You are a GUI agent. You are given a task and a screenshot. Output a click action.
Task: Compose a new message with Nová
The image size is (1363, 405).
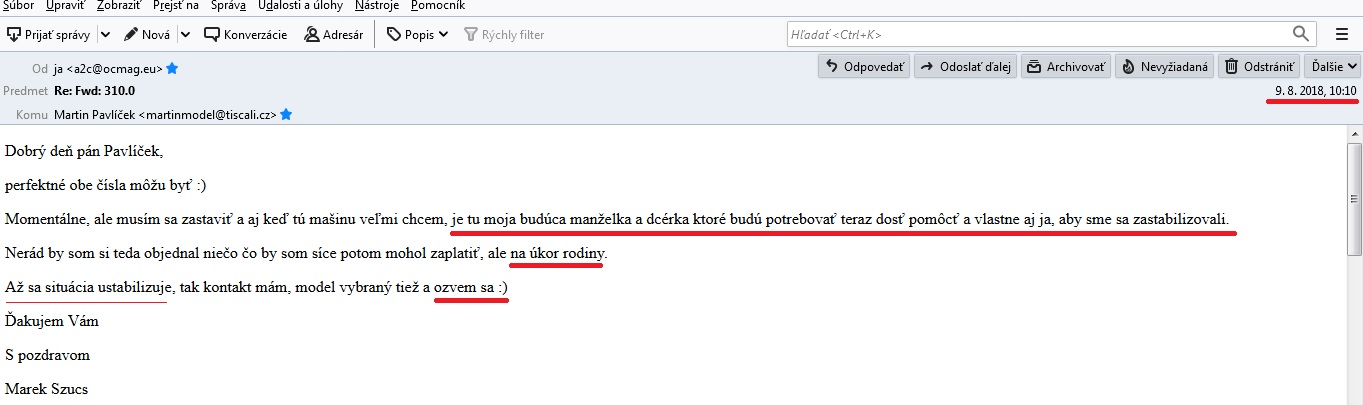[x=147, y=34]
